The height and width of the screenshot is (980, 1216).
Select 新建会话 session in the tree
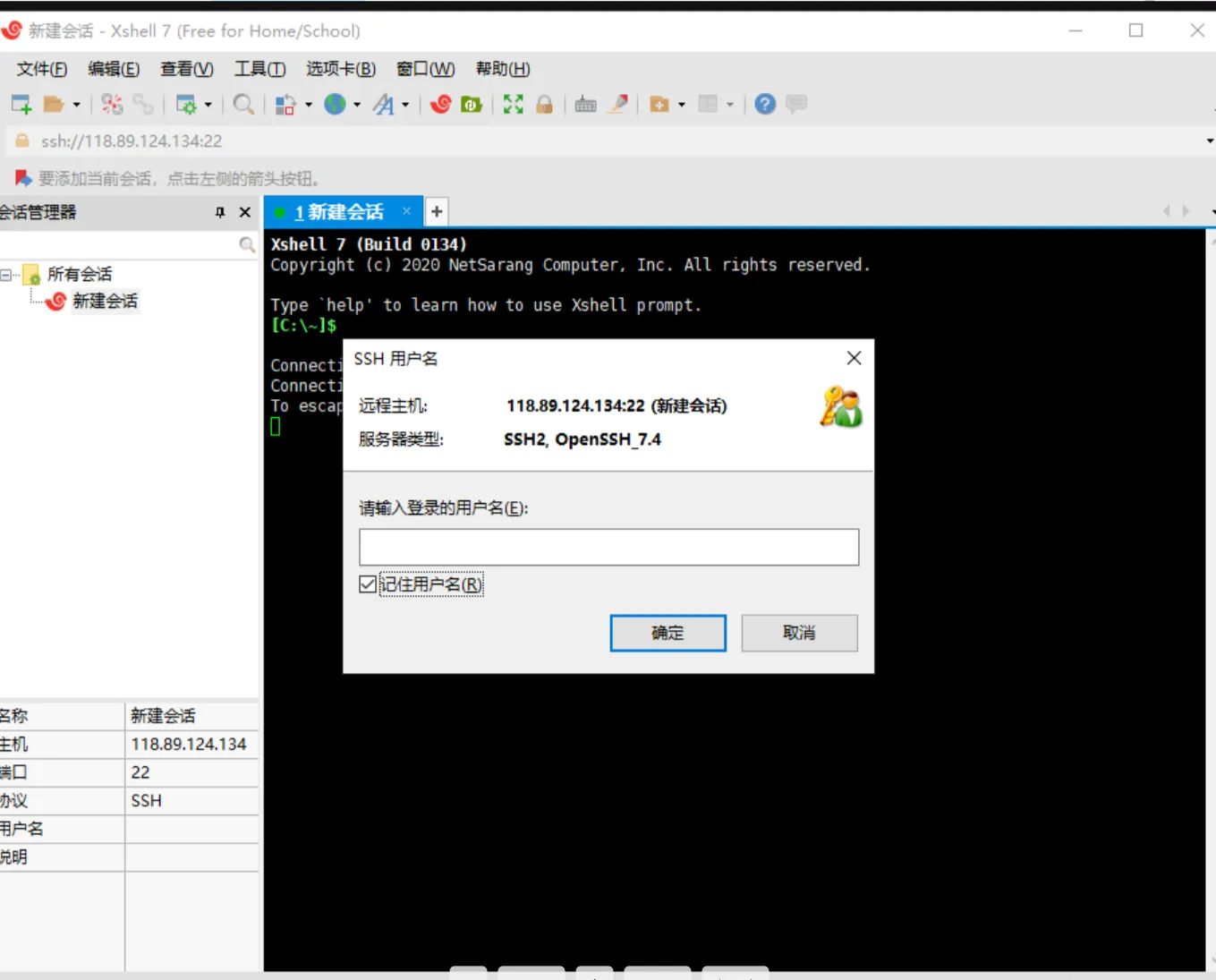(105, 302)
